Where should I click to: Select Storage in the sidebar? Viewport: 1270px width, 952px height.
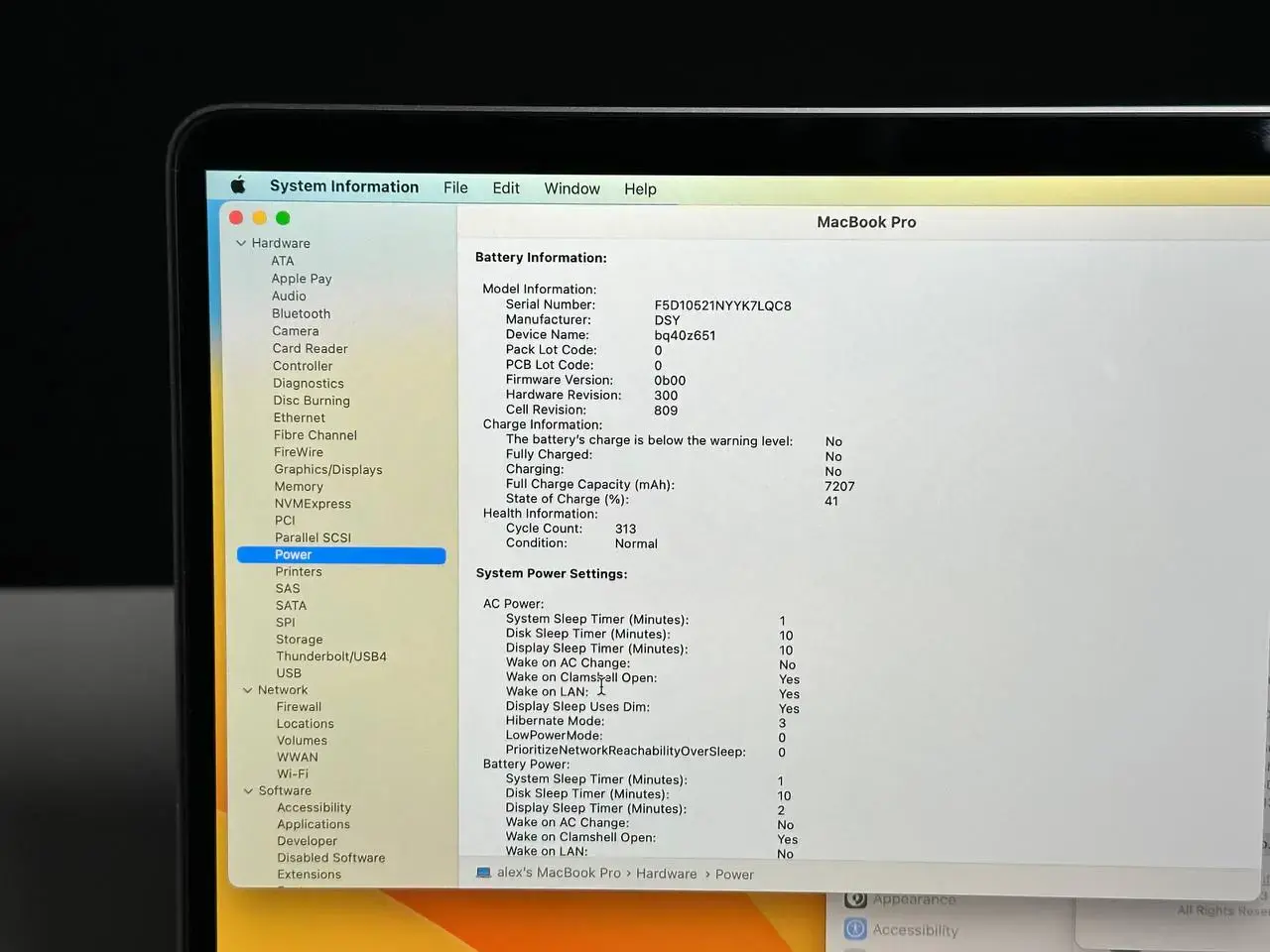coord(300,640)
